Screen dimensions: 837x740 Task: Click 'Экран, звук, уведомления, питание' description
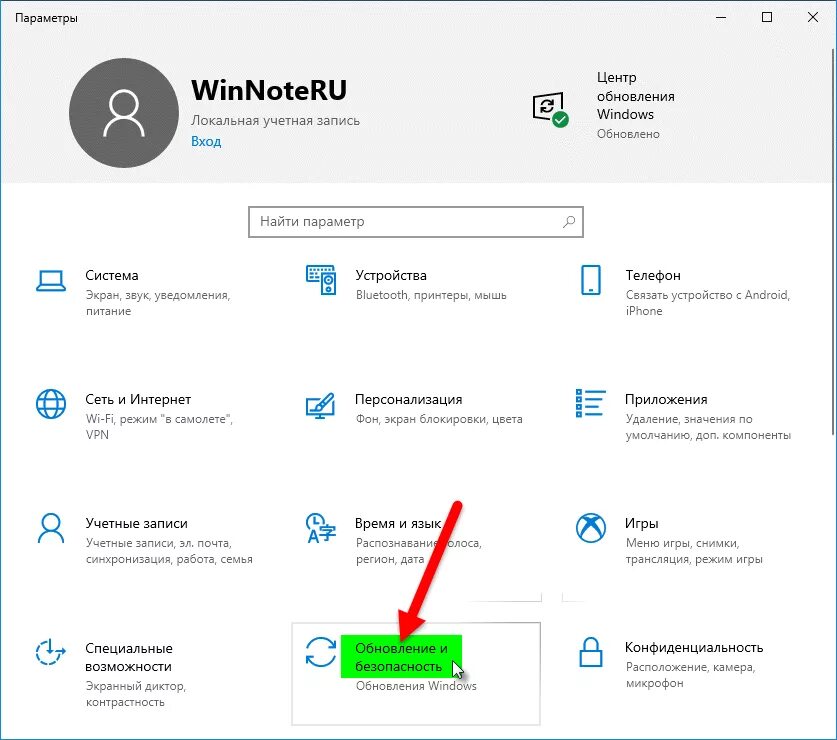(x=157, y=303)
